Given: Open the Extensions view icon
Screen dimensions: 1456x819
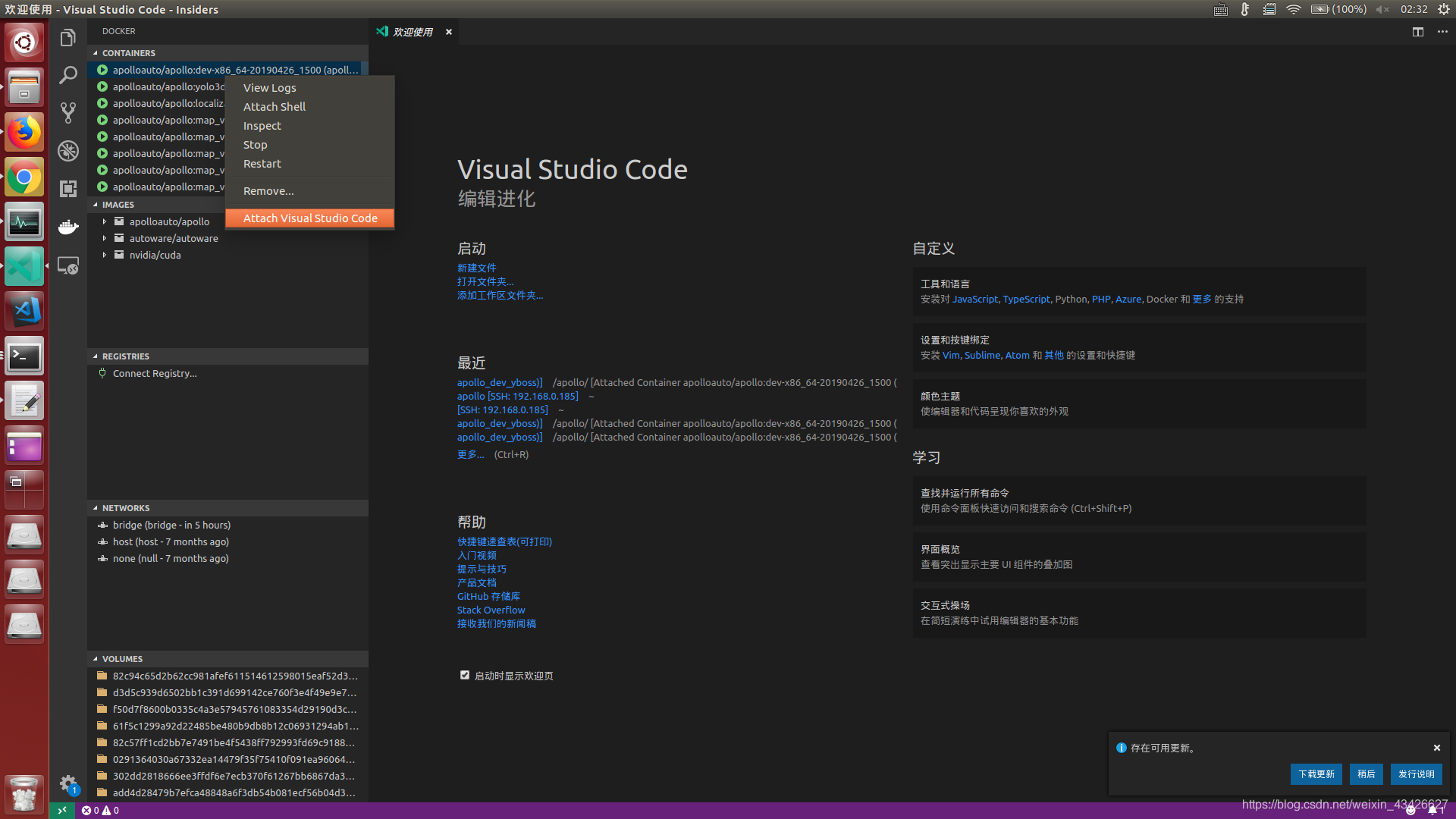Looking at the screenshot, I should pyautogui.click(x=68, y=189).
